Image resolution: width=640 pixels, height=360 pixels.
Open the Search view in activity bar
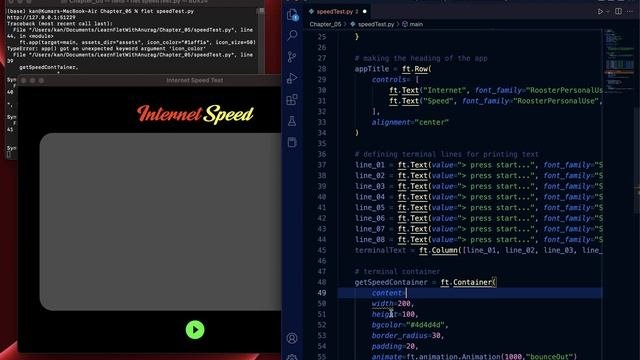(292, 36)
